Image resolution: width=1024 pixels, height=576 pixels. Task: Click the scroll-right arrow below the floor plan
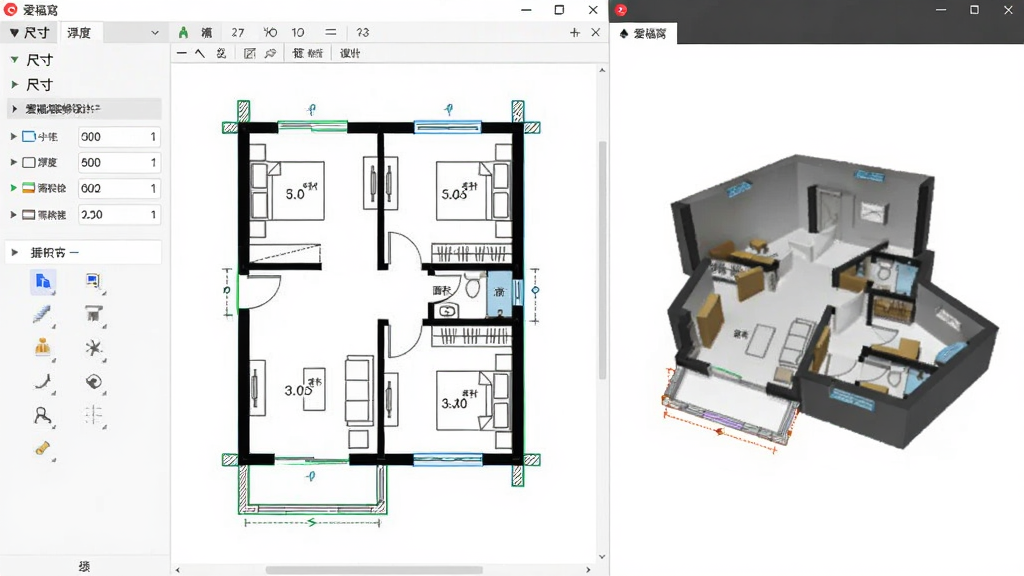click(x=588, y=569)
